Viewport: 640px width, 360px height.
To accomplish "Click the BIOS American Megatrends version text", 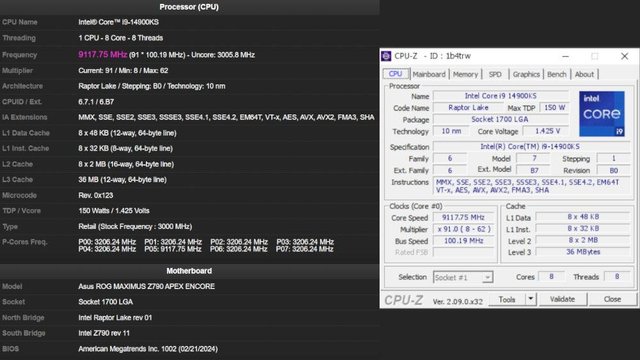I will pos(148,349).
